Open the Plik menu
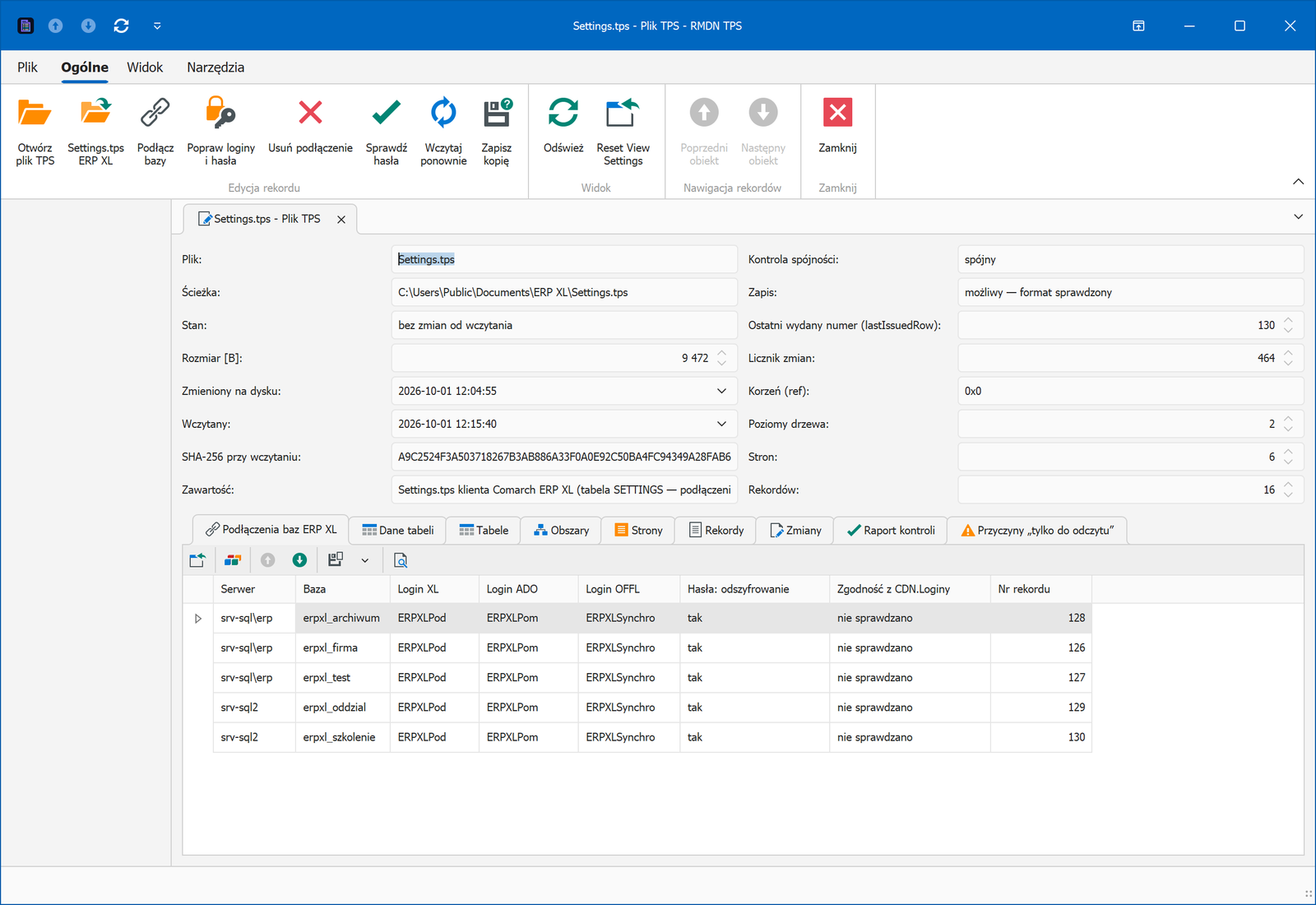This screenshot has height=905, width=1316. click(27, 67)
